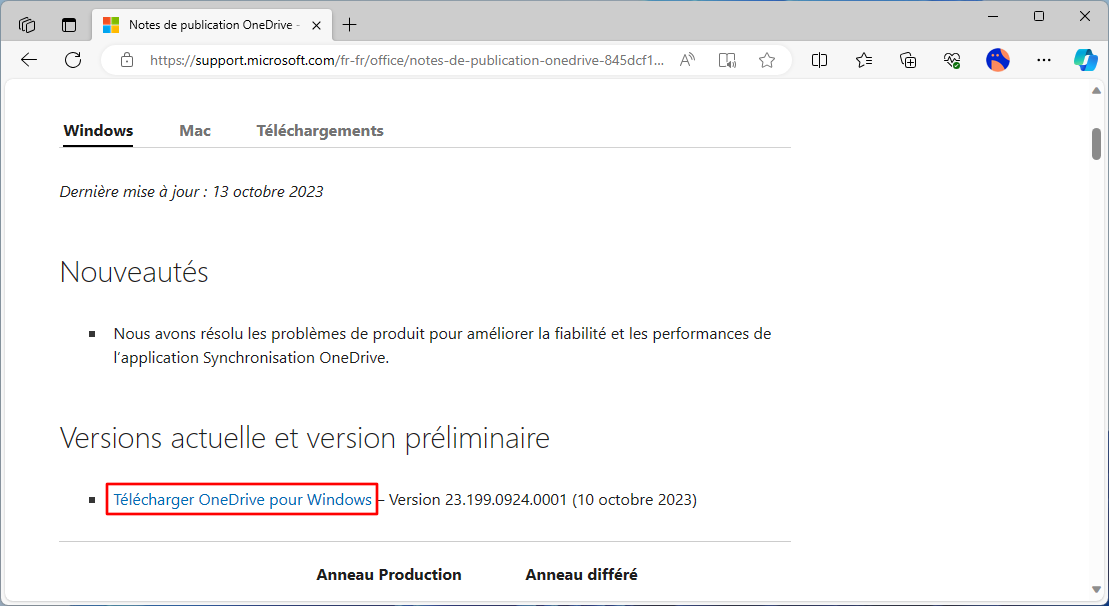Open Télécharger OneDrive pour Windows link
The width and height of the screenshot is (1109, 606).
coord(243,500)
